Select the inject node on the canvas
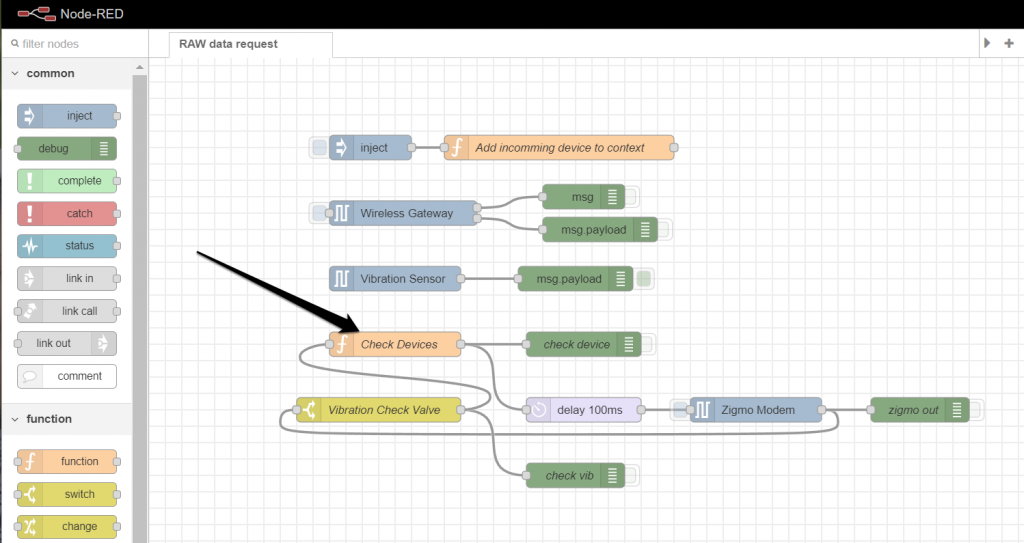1024x543 pixels. point(370,148)
